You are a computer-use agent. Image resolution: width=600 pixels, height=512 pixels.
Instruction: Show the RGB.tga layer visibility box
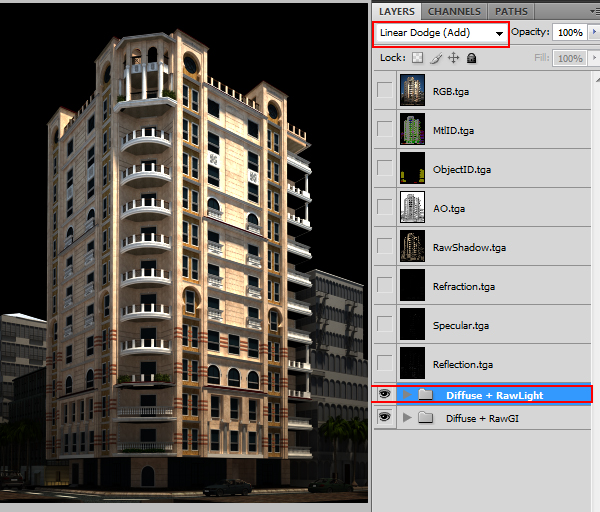[x=385, y=90]
